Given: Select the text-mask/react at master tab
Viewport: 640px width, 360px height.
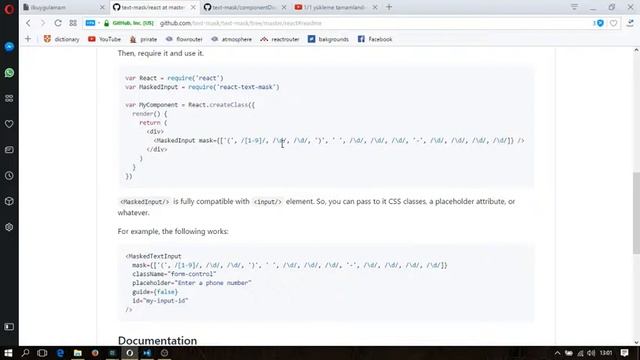Looking at the screenshot, I should coord(153,7).
